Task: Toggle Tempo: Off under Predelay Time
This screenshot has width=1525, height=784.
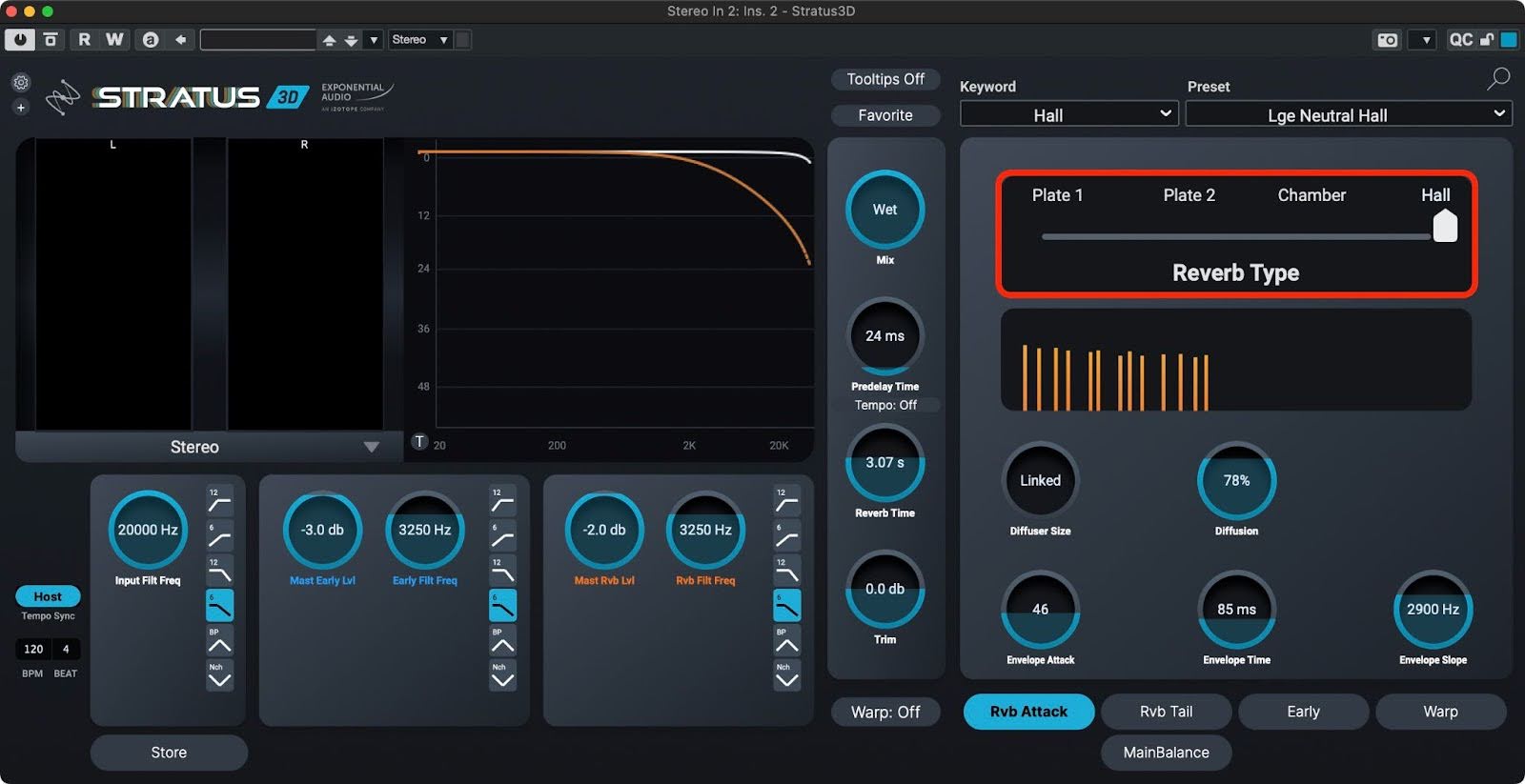Action: (x=885, y=405)
